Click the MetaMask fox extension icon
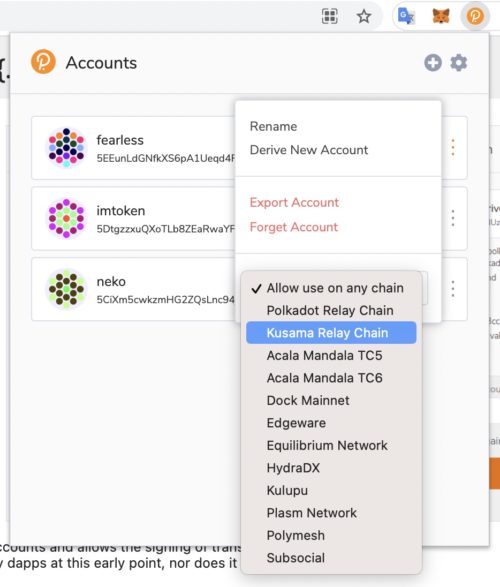Screen dimensions: 500x587 441,16
